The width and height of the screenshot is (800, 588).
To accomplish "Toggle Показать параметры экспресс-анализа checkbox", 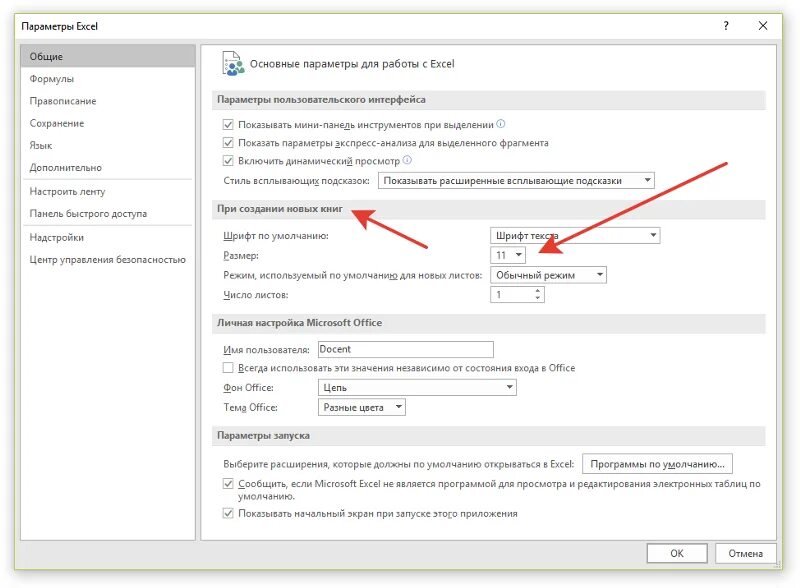I will click(228, 143).
